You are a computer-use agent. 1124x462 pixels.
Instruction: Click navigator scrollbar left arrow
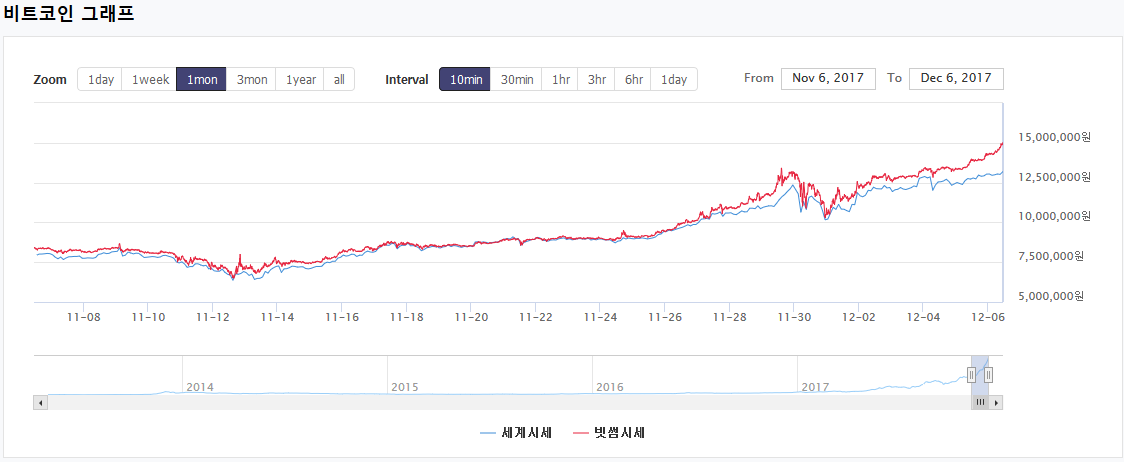point(40,402)
